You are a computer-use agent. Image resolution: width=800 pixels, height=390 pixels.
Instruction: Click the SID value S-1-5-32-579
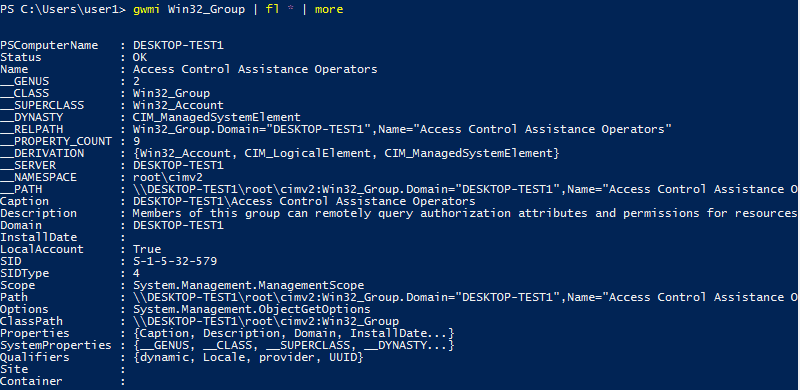175,261
